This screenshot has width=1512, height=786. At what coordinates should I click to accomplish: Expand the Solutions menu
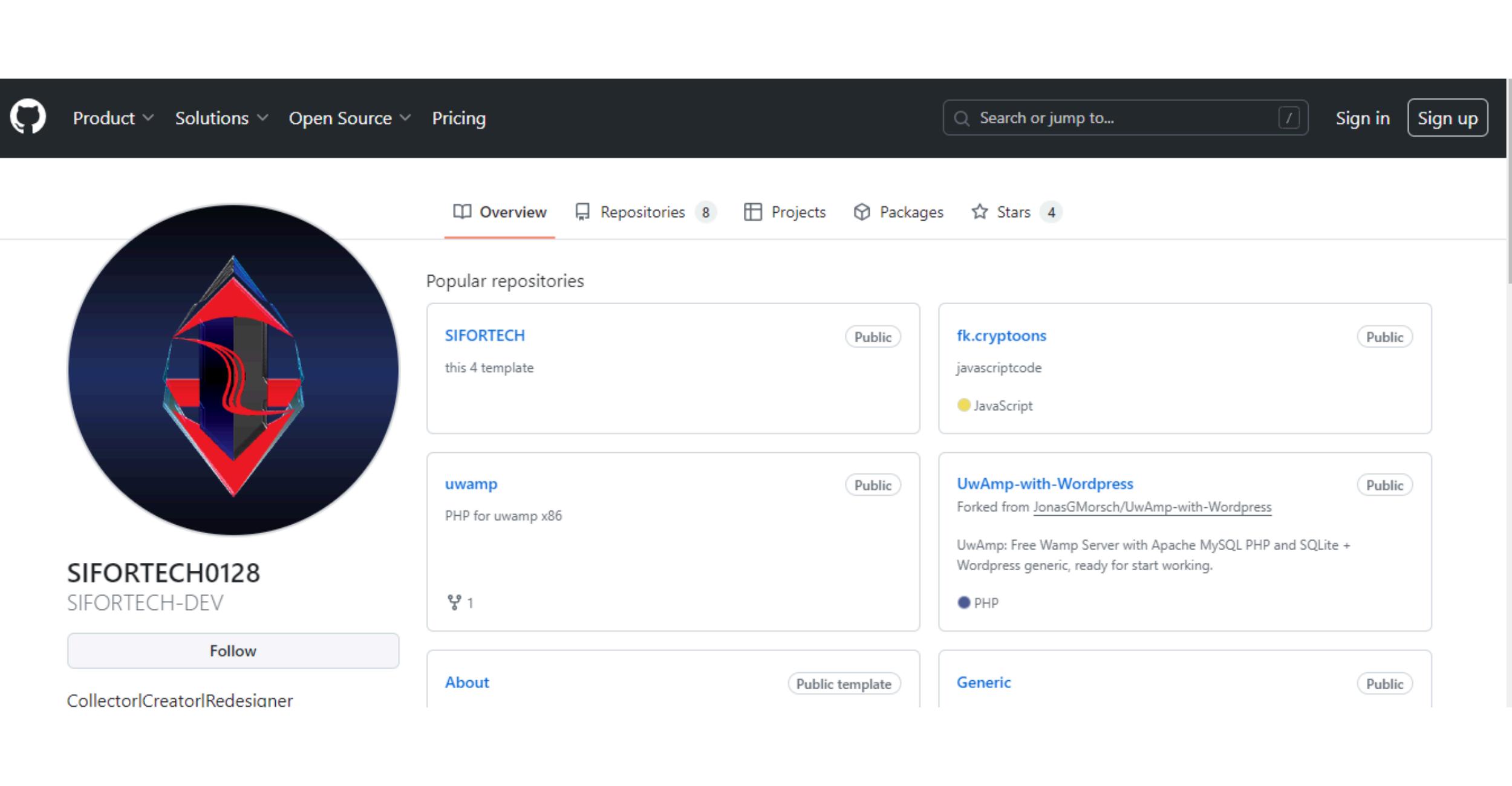(x=220, y=118)
